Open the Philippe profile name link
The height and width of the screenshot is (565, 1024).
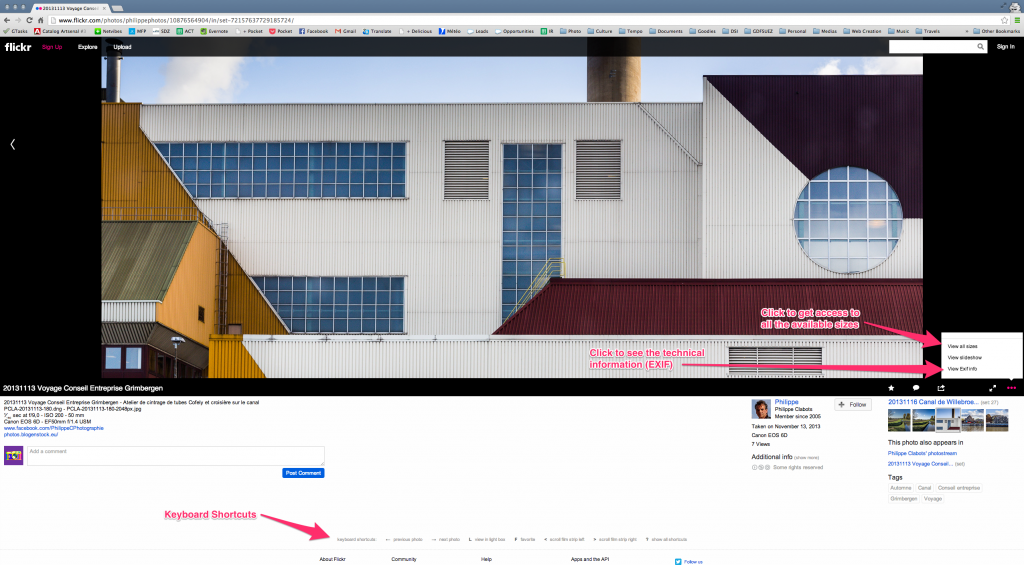tap(786, 402)
